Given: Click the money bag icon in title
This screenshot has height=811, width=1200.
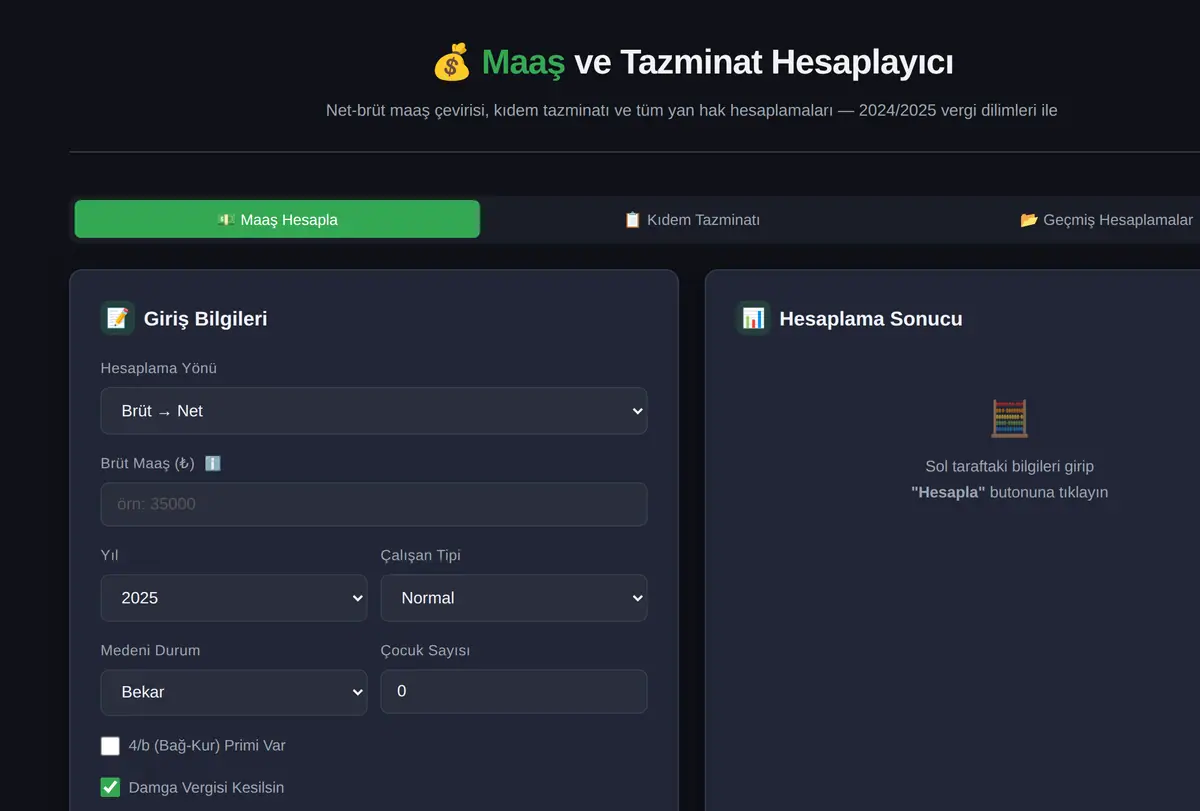Looking at the screenshot, I should [x=451, y=63].
